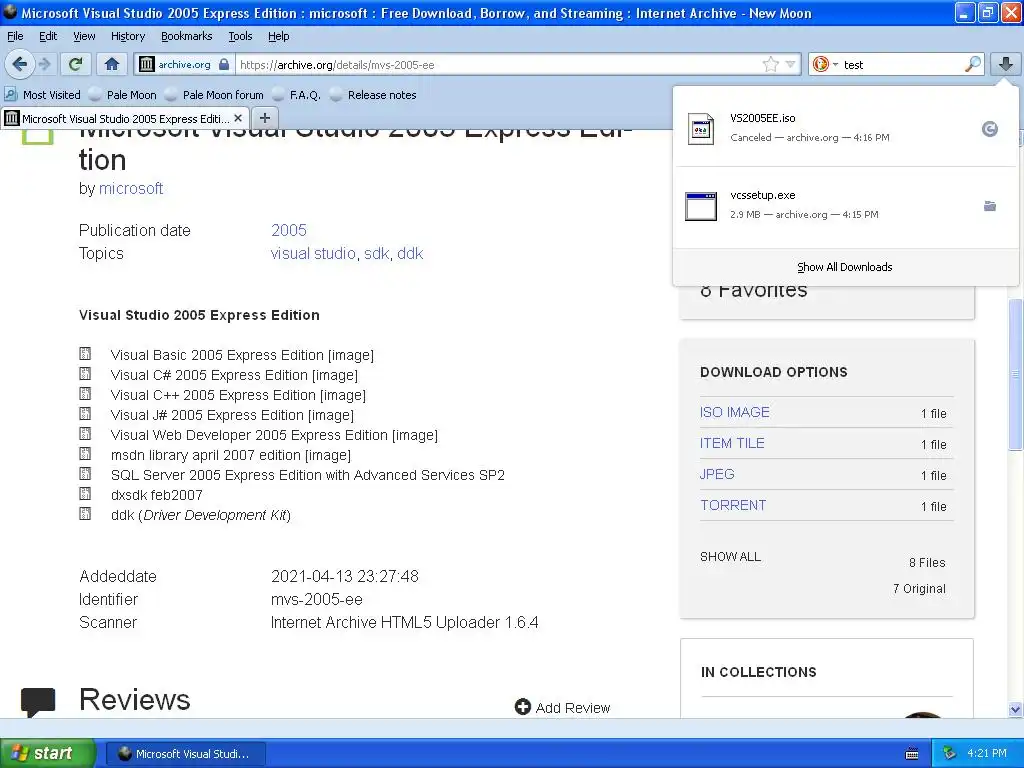Screen dimensions: 1024x768
Task: Download the ISO IMAGE option
Action: tap(735, 412)
